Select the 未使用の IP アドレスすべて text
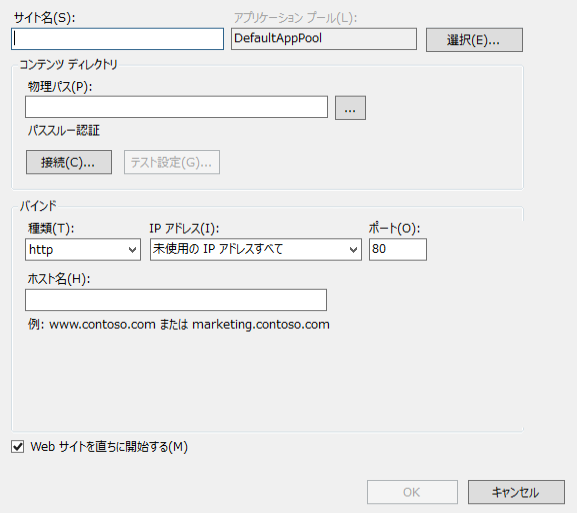This screenshot has height=513, width=577. coord(218,249)
